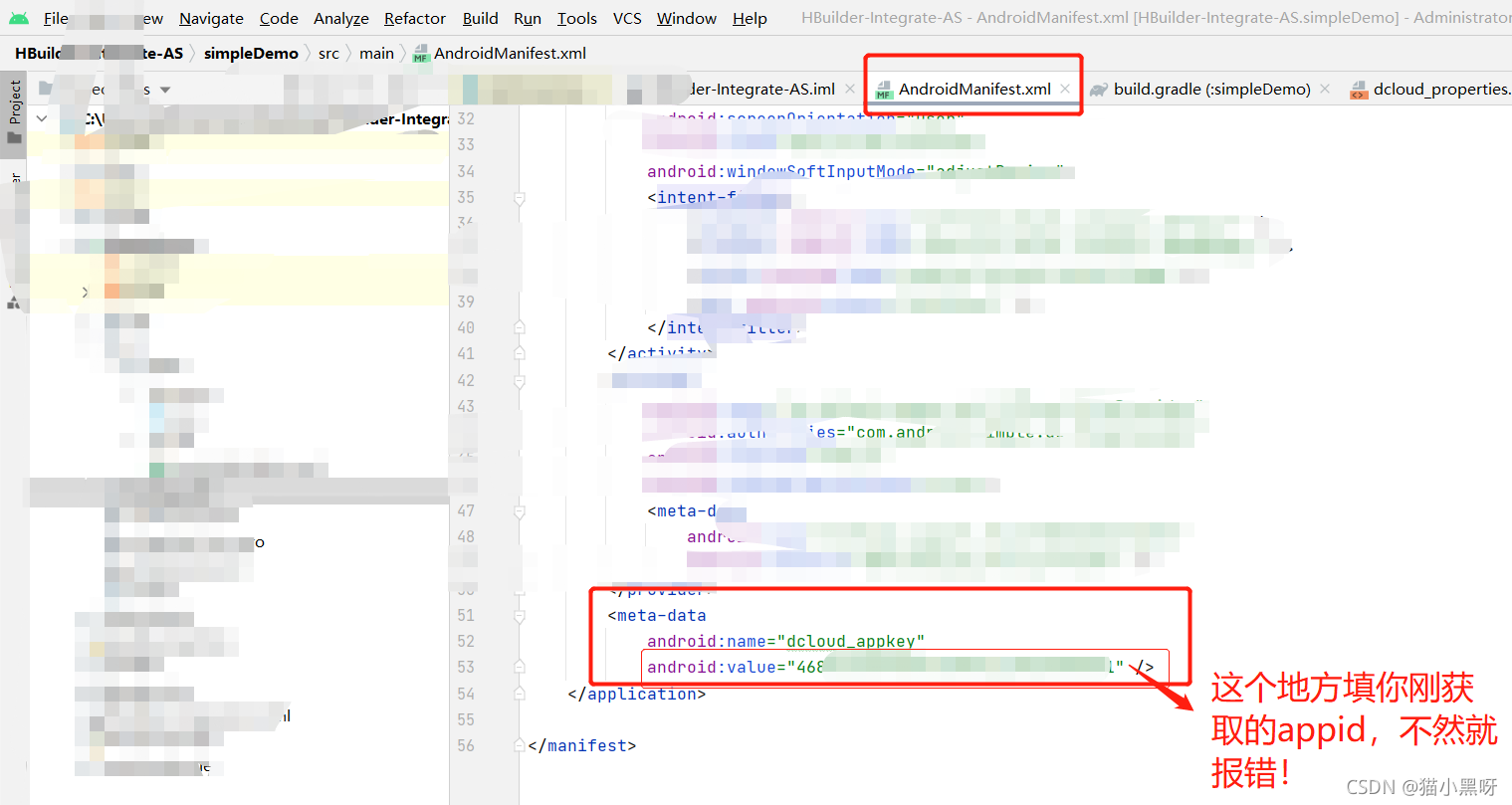This screenshot has width=1512, height=805.
Task: Open the Analyze menu
Action: click(x=341, y=18)
